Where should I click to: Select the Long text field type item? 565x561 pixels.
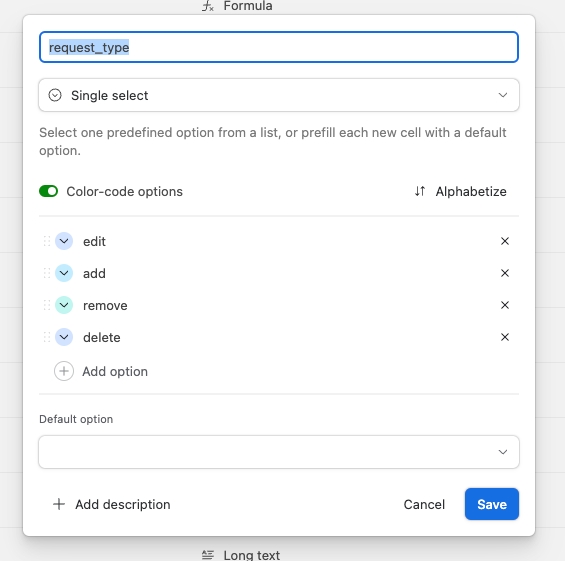(241, 555)
